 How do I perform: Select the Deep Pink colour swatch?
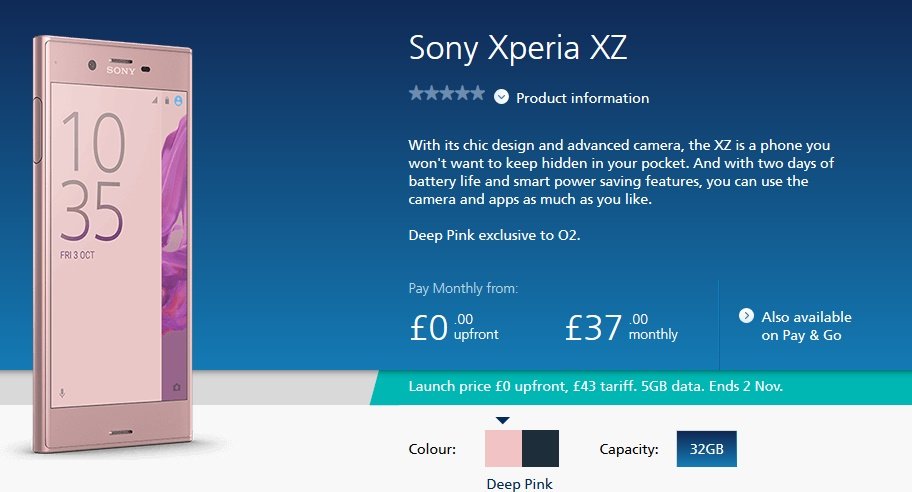503,449
